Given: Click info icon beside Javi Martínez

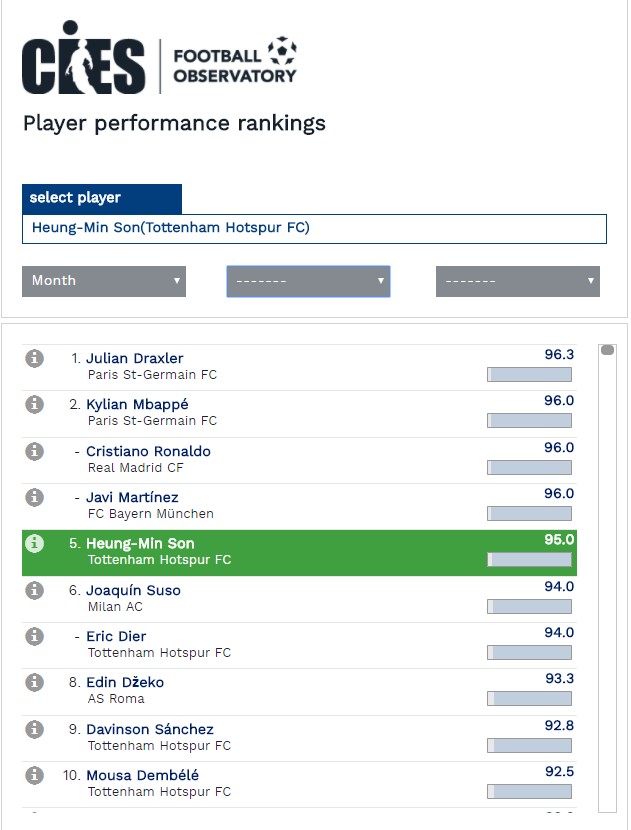Looking at the screenshot, I should 34,498.
